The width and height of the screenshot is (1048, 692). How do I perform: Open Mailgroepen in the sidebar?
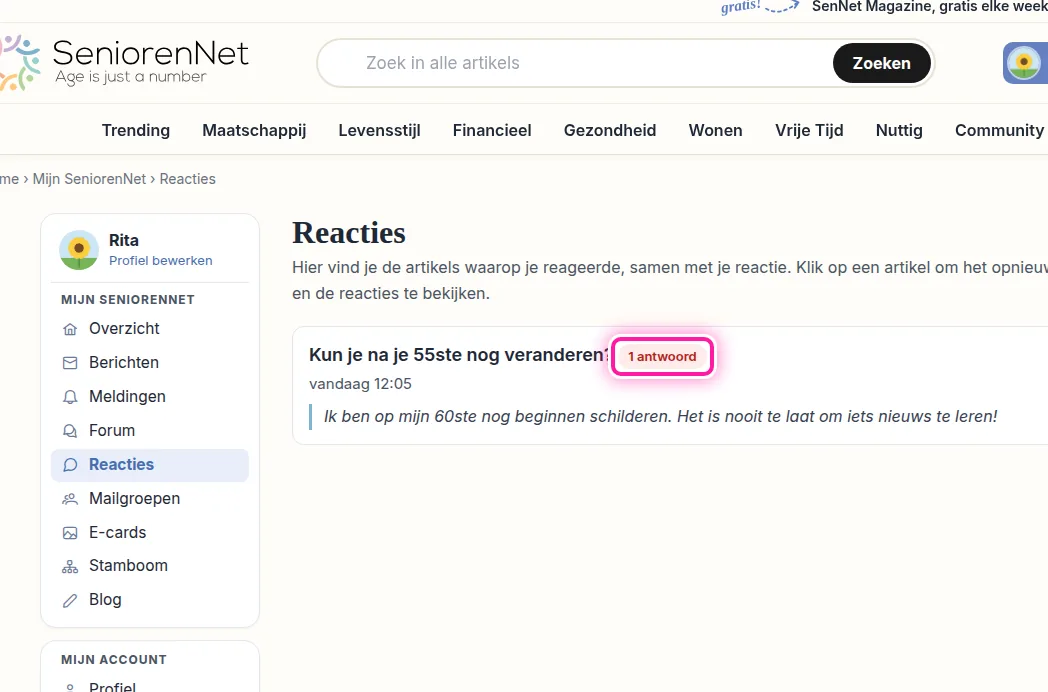click(150, 499)
